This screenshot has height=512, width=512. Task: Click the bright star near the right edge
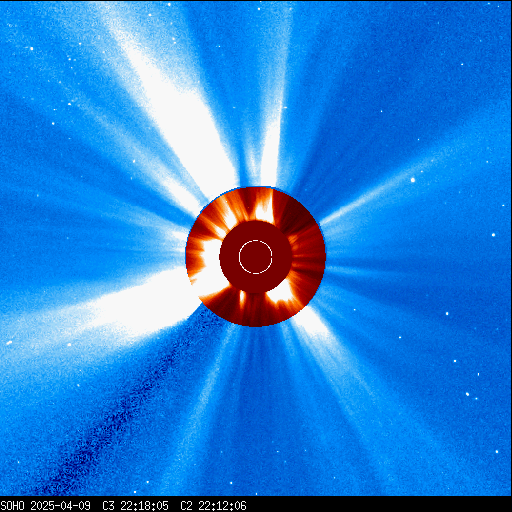493,235
